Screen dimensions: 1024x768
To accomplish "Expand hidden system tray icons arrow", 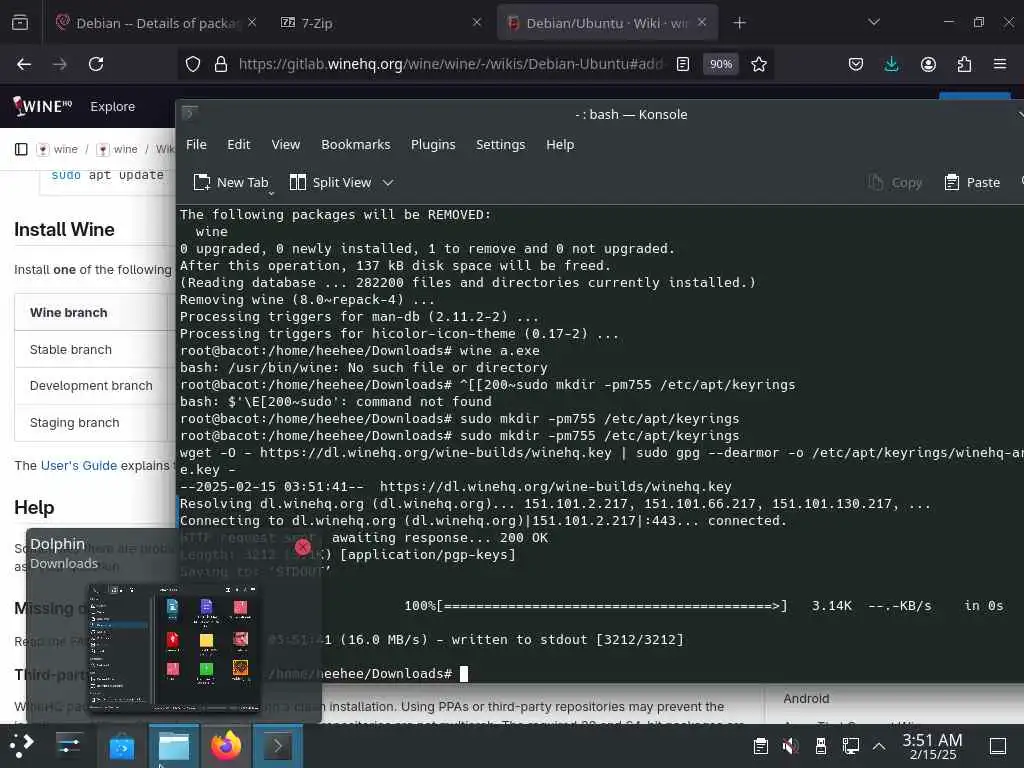I will pyautogui.click(x=879, y=746).
